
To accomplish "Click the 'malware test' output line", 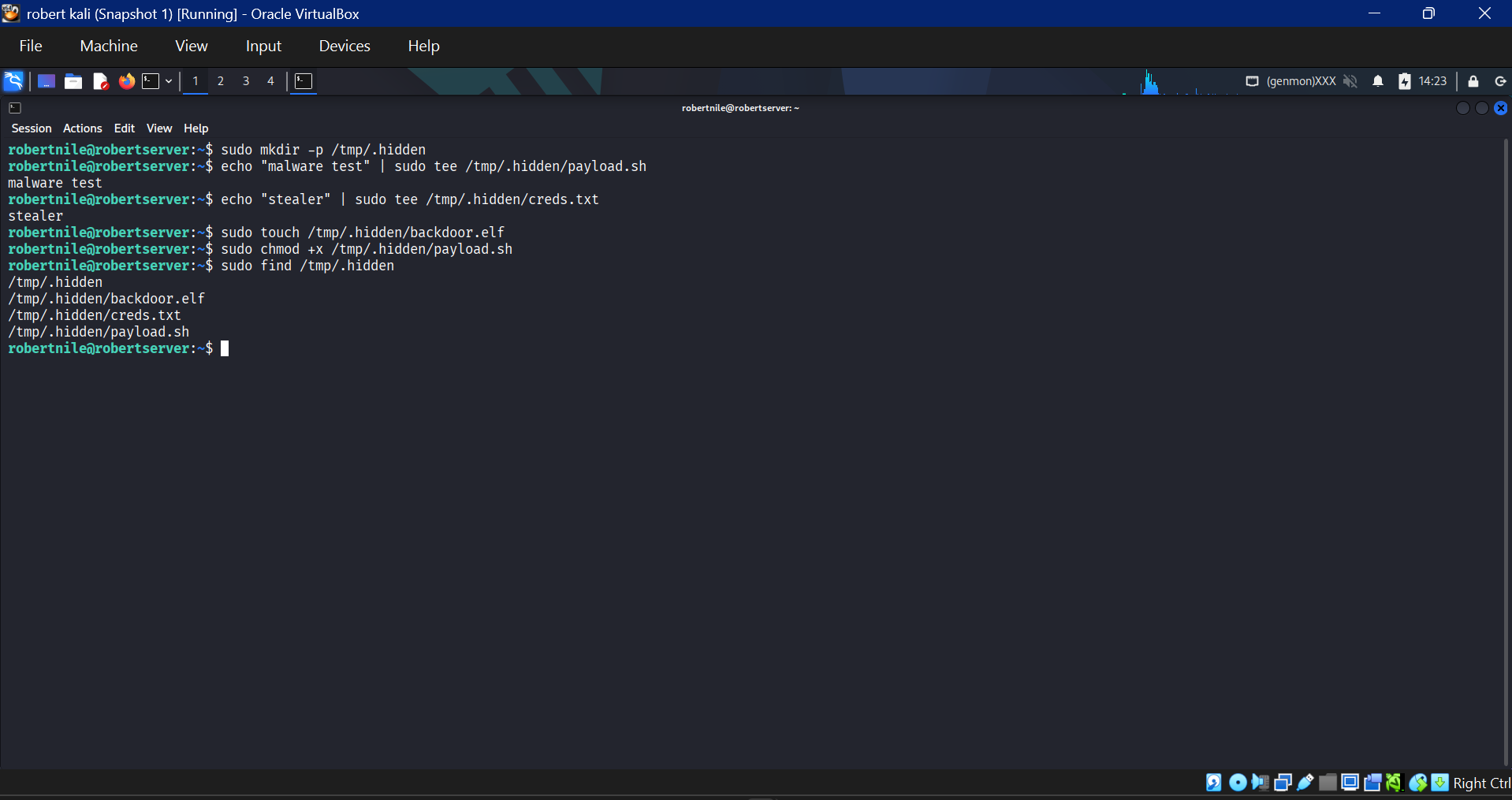I will (x=55, y=183).
